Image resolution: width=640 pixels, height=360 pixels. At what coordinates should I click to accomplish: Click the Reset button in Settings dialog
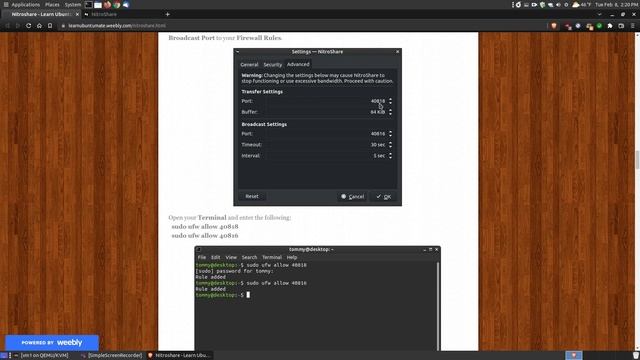(x=252, y=196)
